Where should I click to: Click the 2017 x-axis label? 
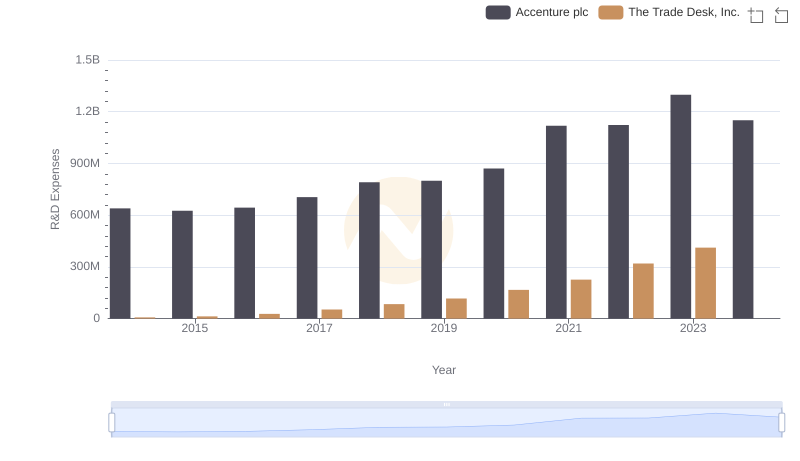click(x=319, y=328)
